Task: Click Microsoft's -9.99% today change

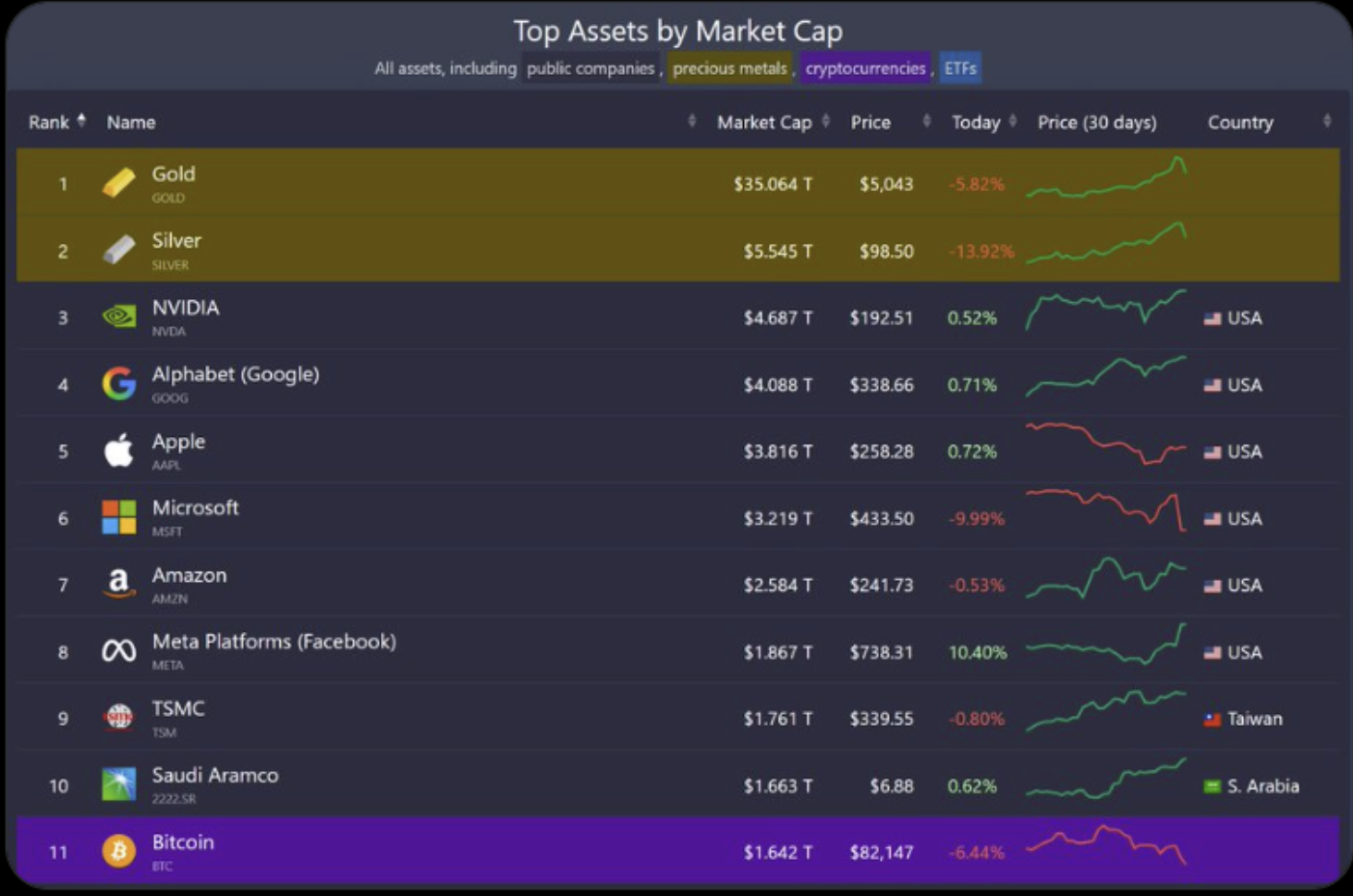Action: 976,518
